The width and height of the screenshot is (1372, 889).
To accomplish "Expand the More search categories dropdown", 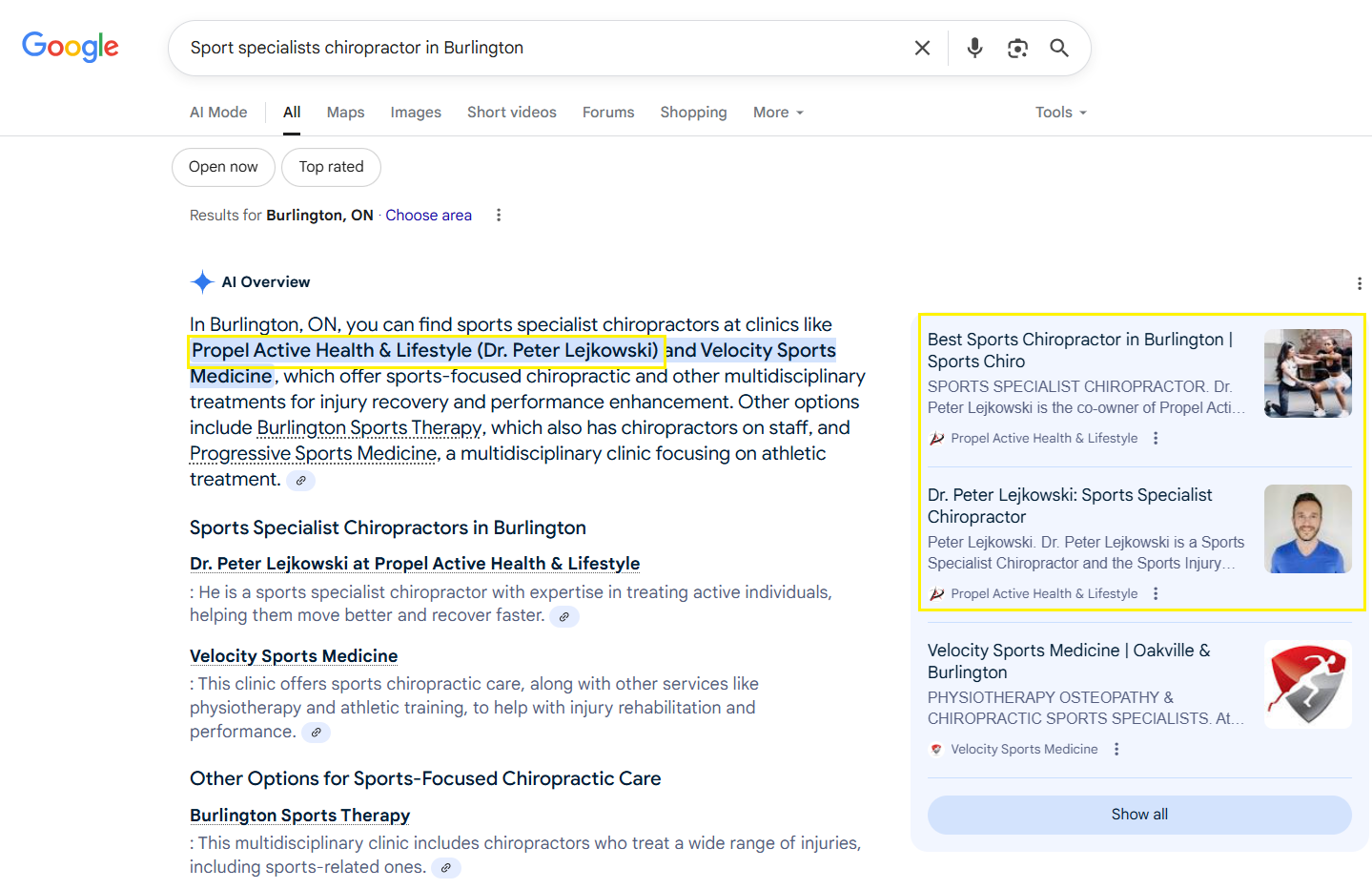I will [778, 113].
